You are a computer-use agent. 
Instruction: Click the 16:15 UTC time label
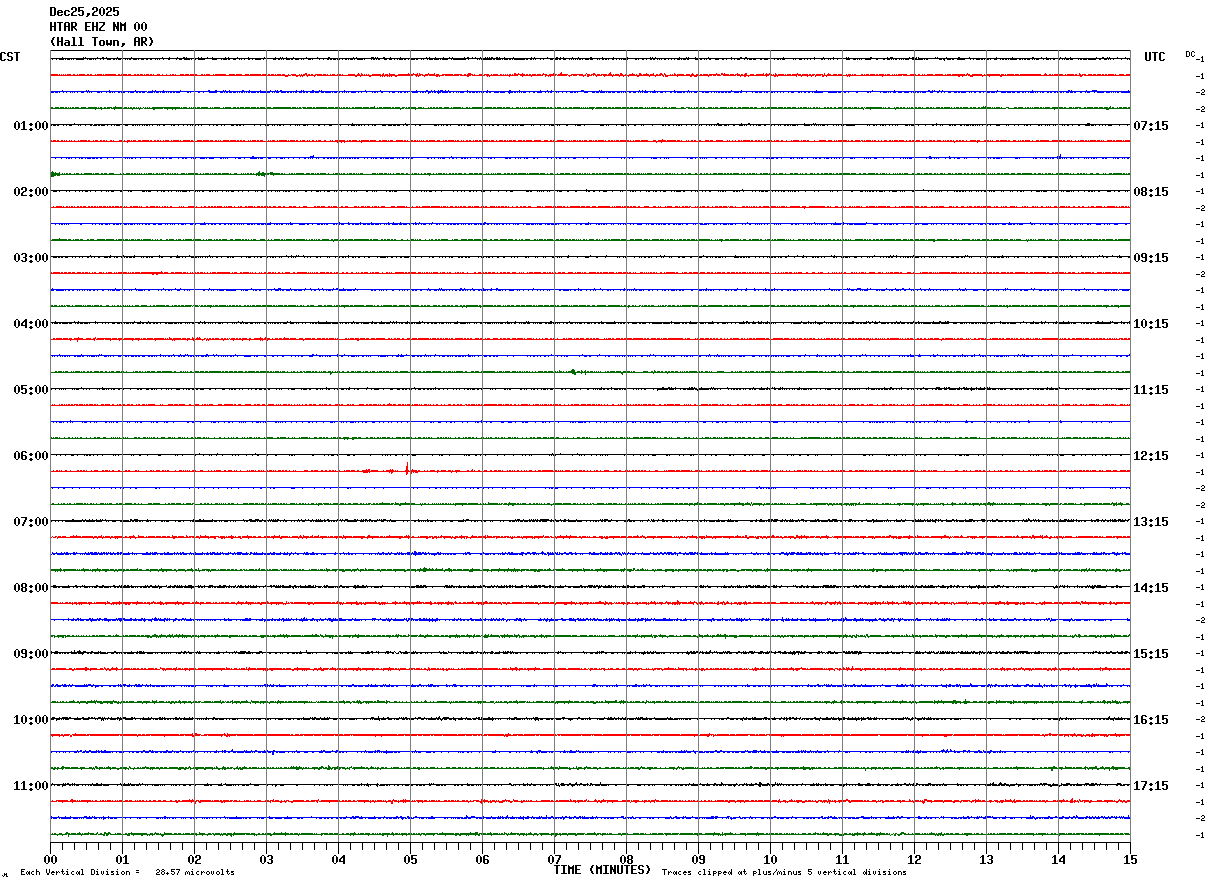1150,719
